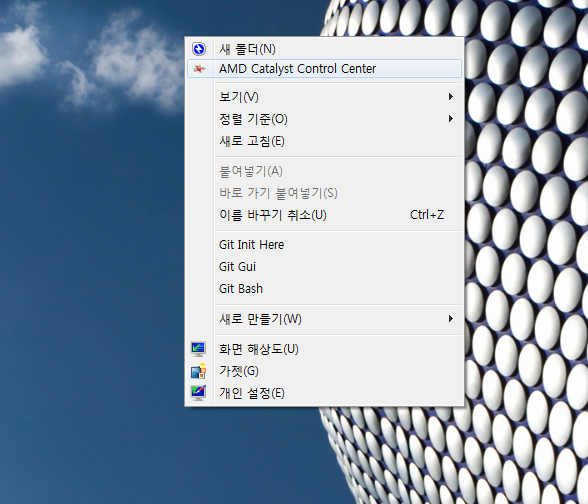Viewport: 588px width, 504px height.
Task: Open the 정렬 기준(O) menu item
Action: click(324, 119)
